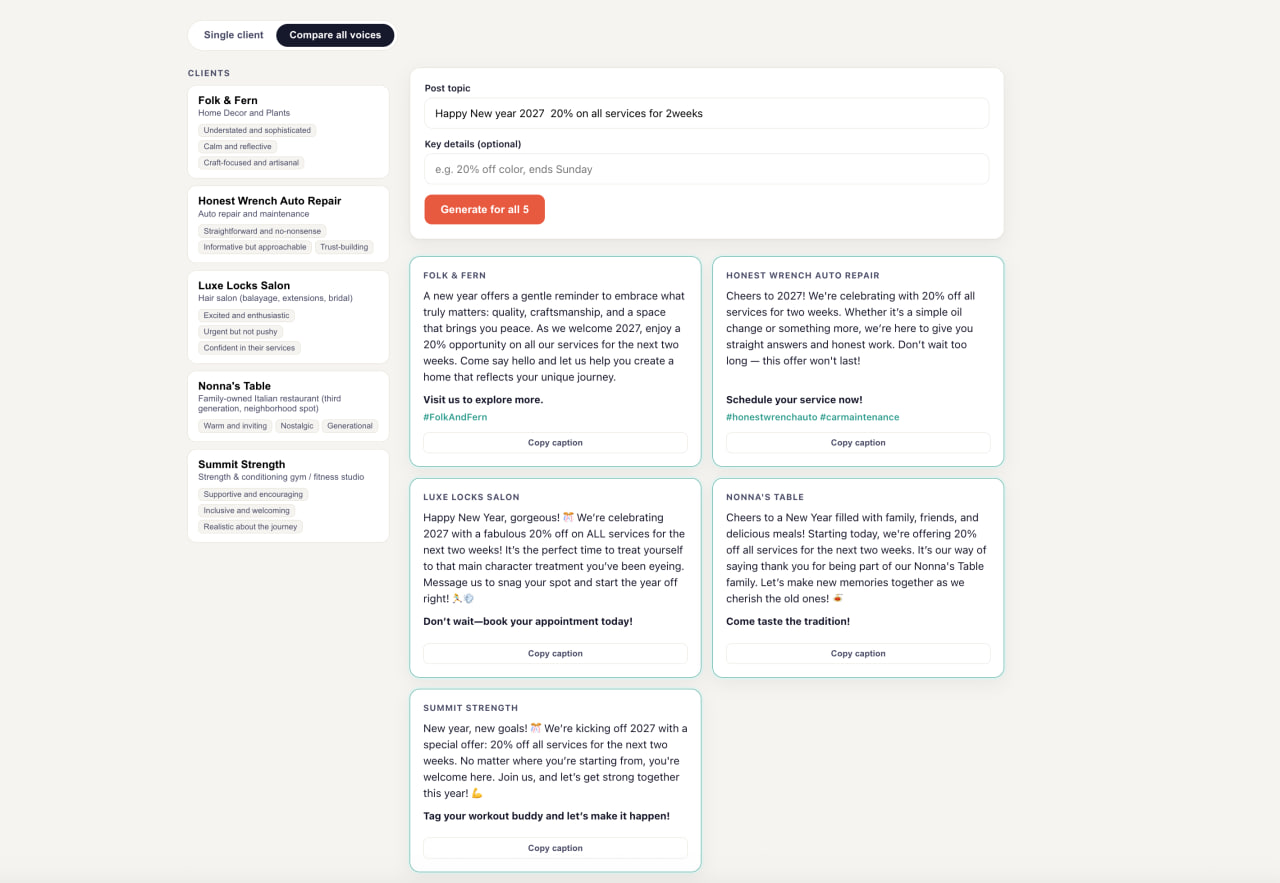Image resolution: width=1280 pixels, height=883 pixels.
Task: Select Honest Wrench Auto Repair client
Action: coord(288,224)
